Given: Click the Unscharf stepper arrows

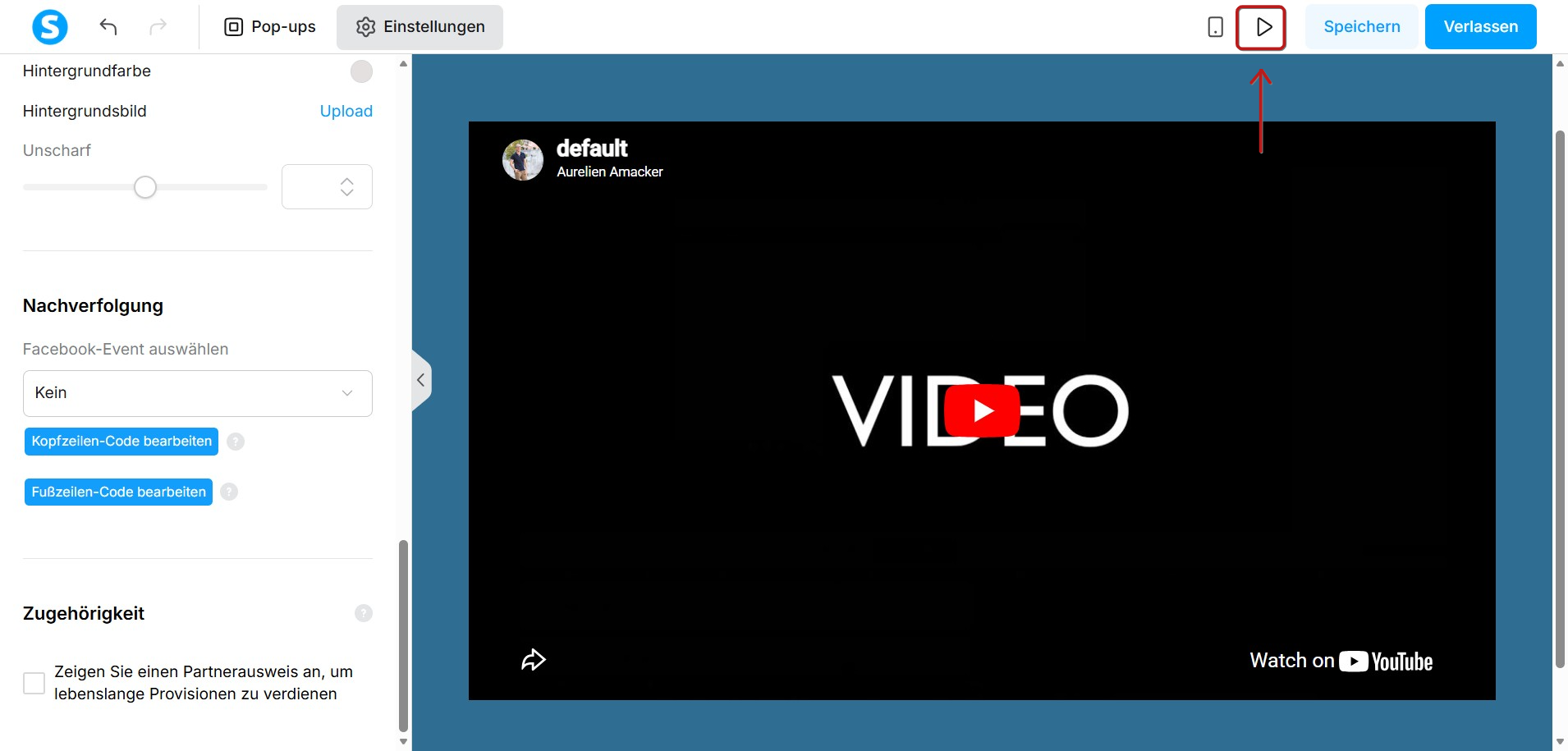Looking at the screenshot, I should tap(347, 187).
